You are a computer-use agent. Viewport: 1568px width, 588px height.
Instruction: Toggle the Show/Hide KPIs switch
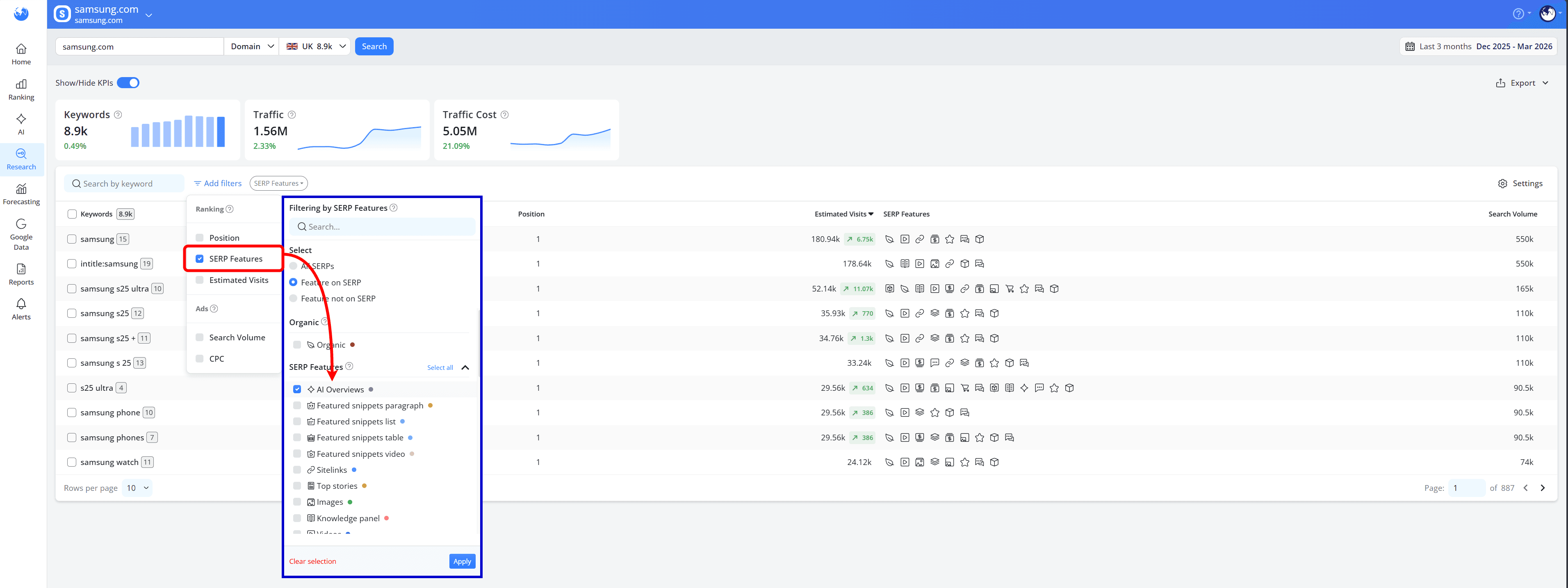128,82
